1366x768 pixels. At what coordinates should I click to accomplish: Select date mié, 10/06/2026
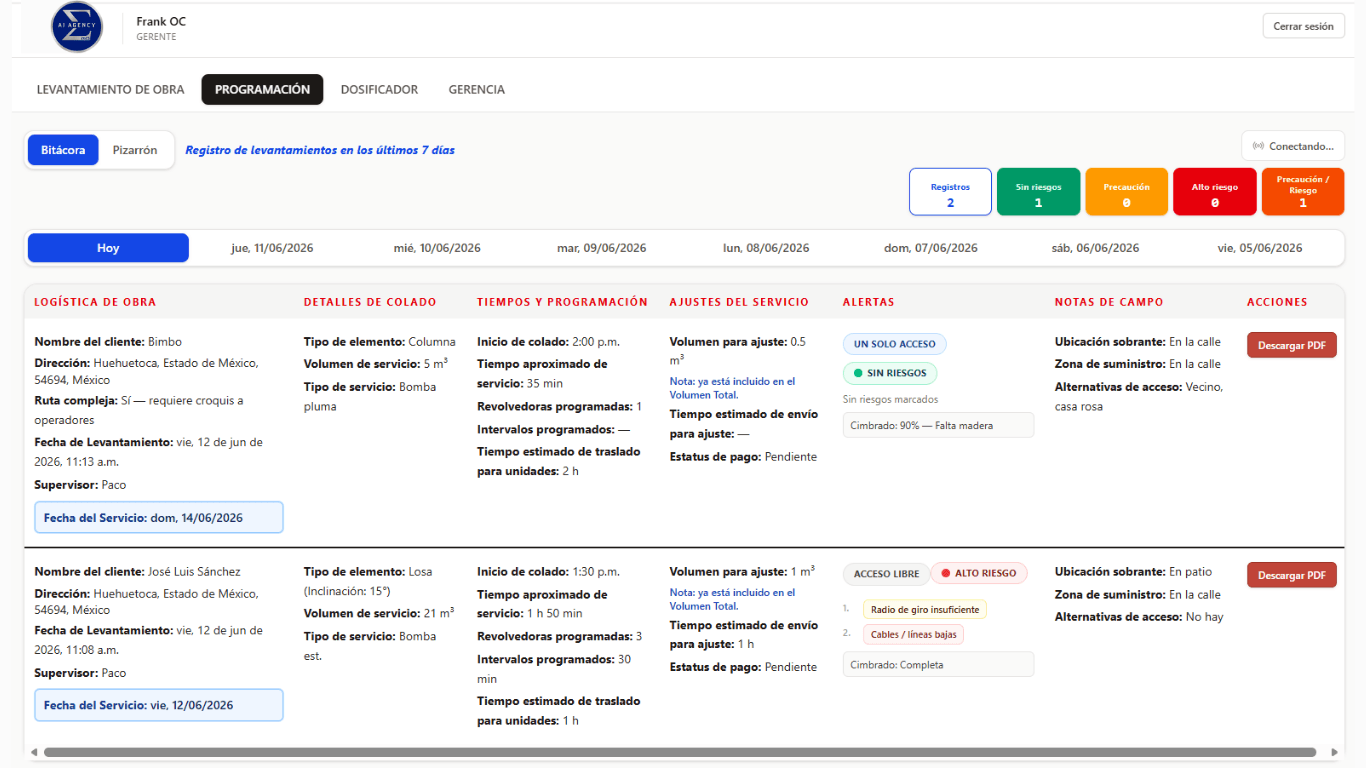tap(437, 248)
